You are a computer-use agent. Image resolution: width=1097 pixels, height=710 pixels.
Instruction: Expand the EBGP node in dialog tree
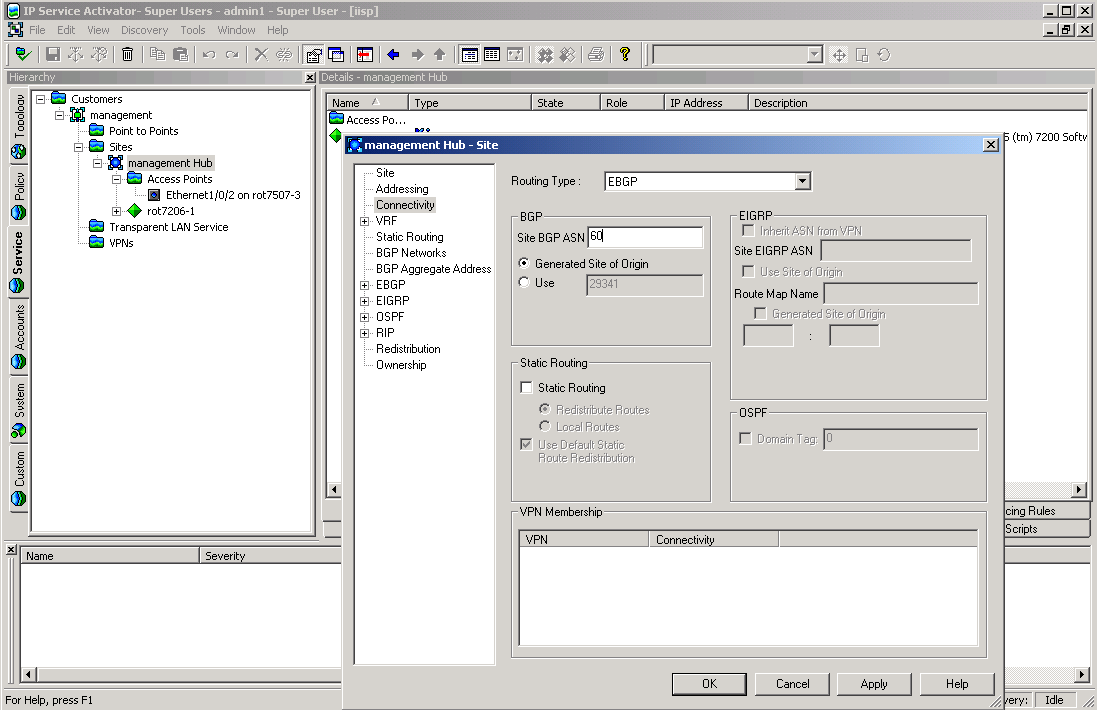coord(365,285)
